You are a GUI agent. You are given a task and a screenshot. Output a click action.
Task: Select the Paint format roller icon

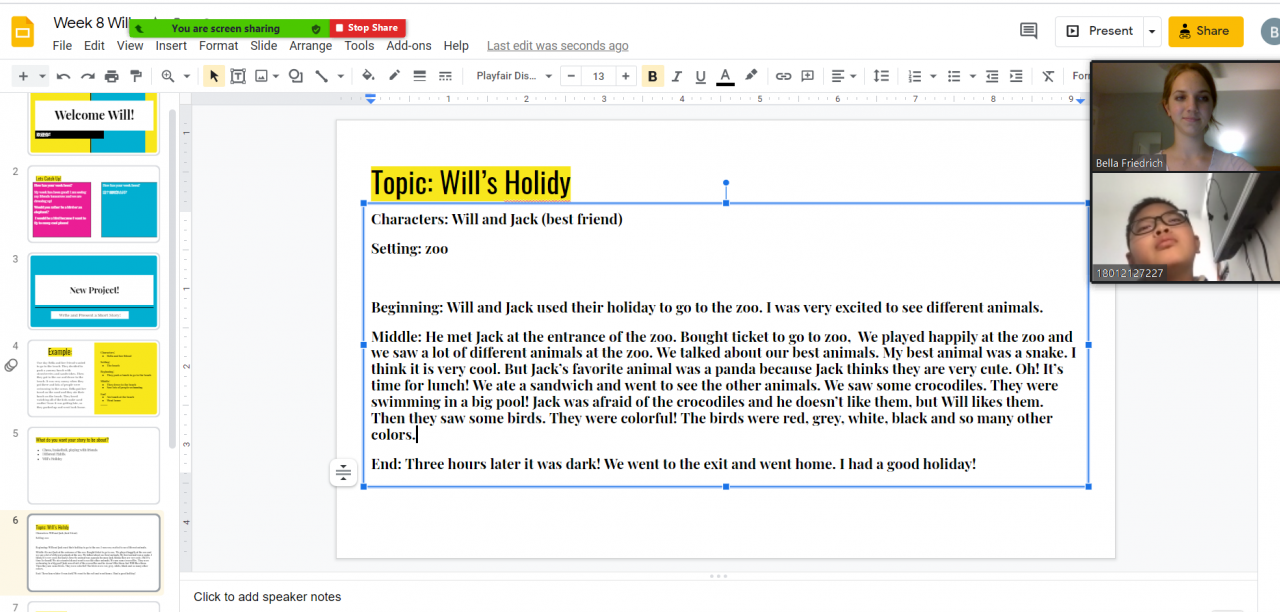pyautogui.click(x=136, y=76)
